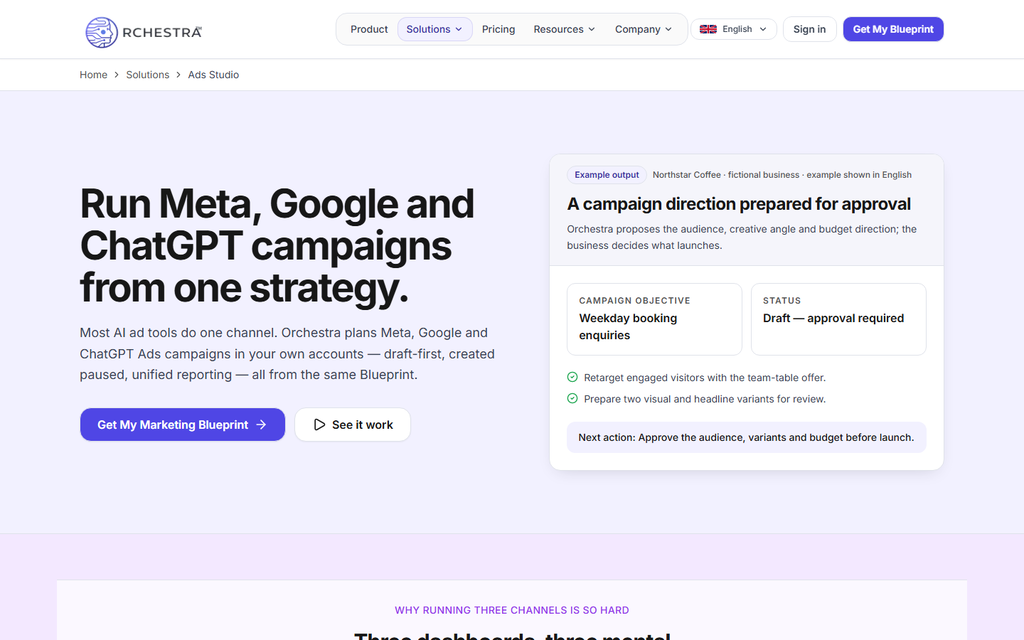This screenshot has height=640, width=1024.
Task: Click the Orchestra logo icon
Action: [x=102, y=32]
